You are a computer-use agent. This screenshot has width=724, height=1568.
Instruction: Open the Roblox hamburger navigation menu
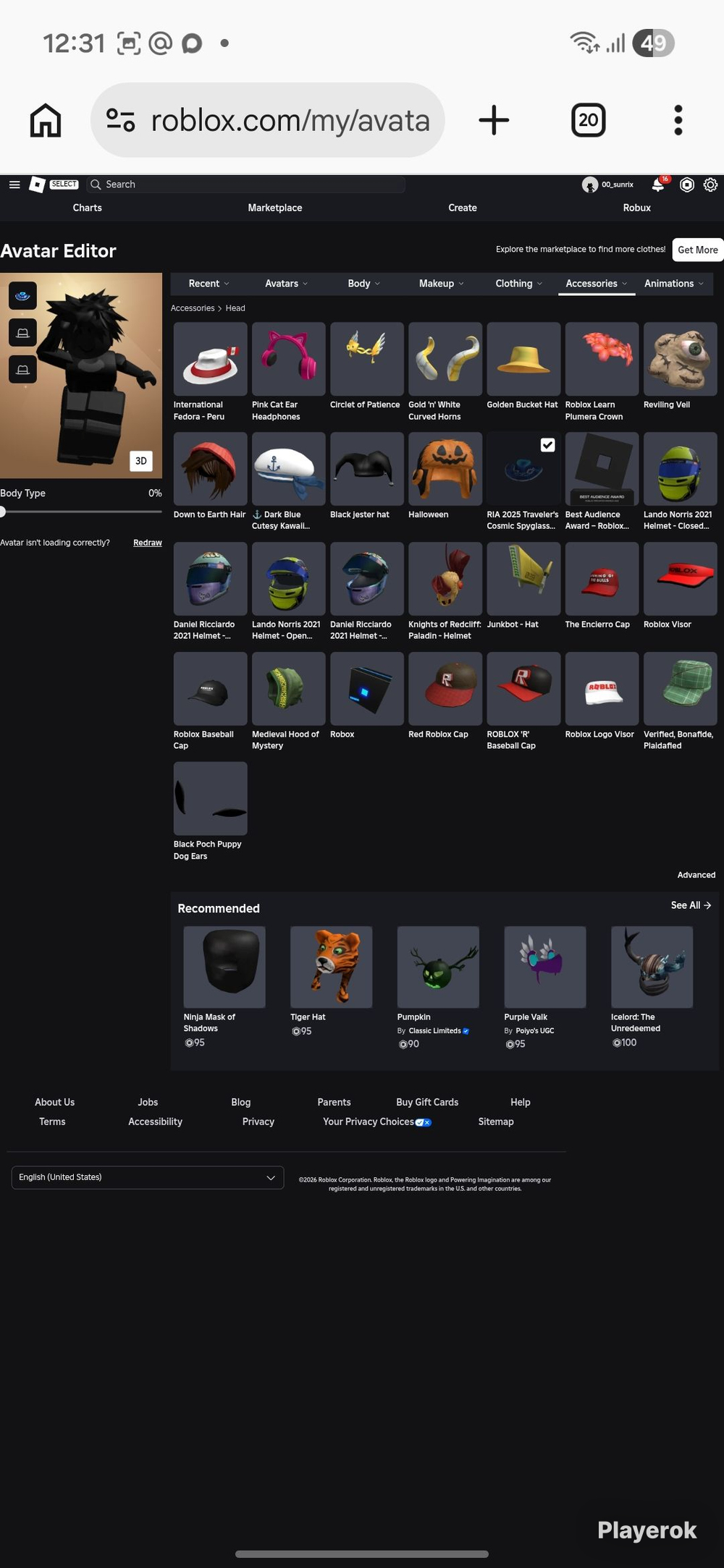click(14, 185)
